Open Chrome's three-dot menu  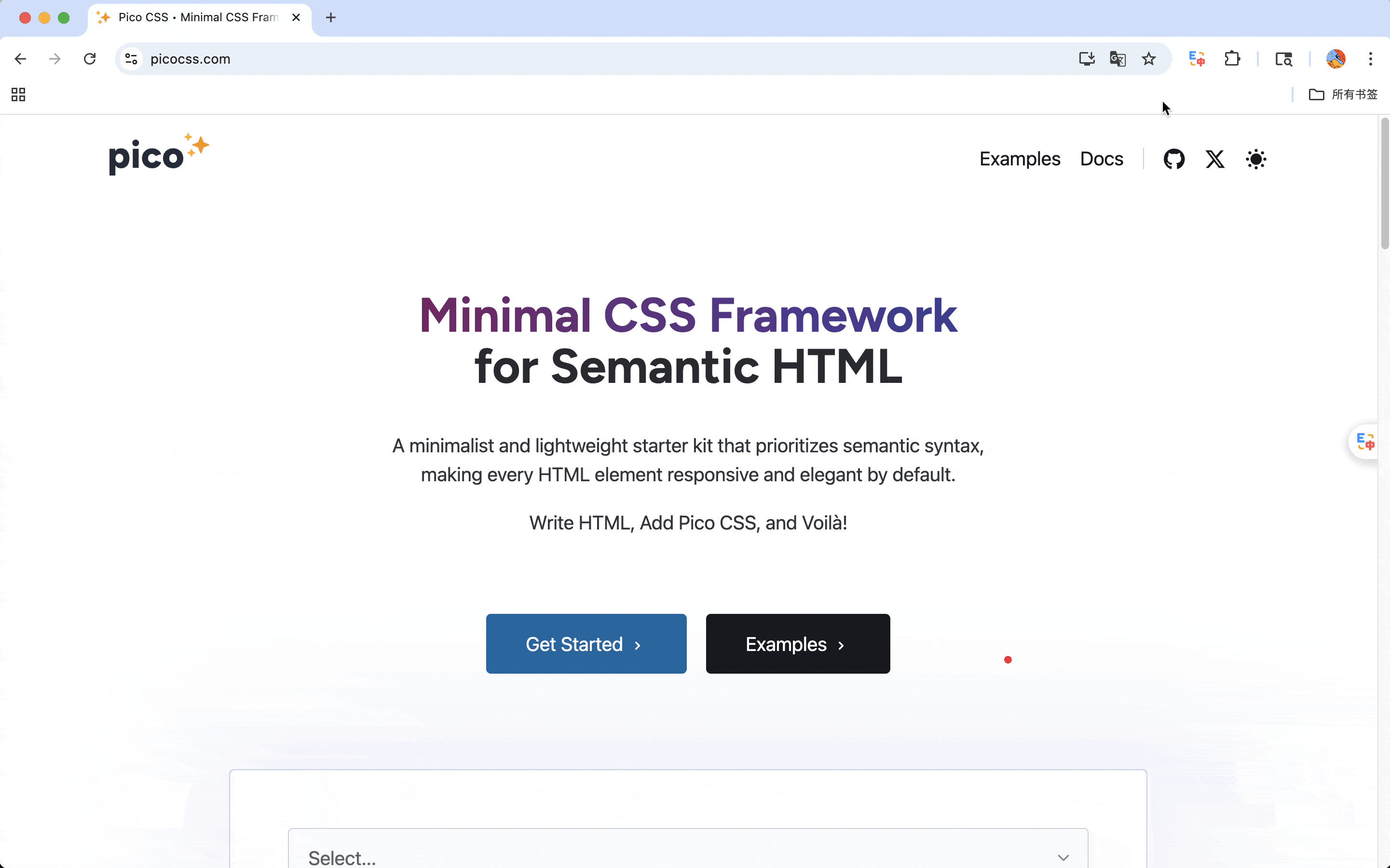1371,58
